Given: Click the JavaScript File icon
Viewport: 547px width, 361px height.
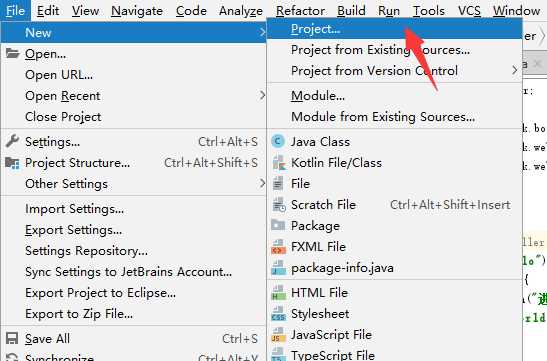Looking at the screenshot, I should (278, 335).
